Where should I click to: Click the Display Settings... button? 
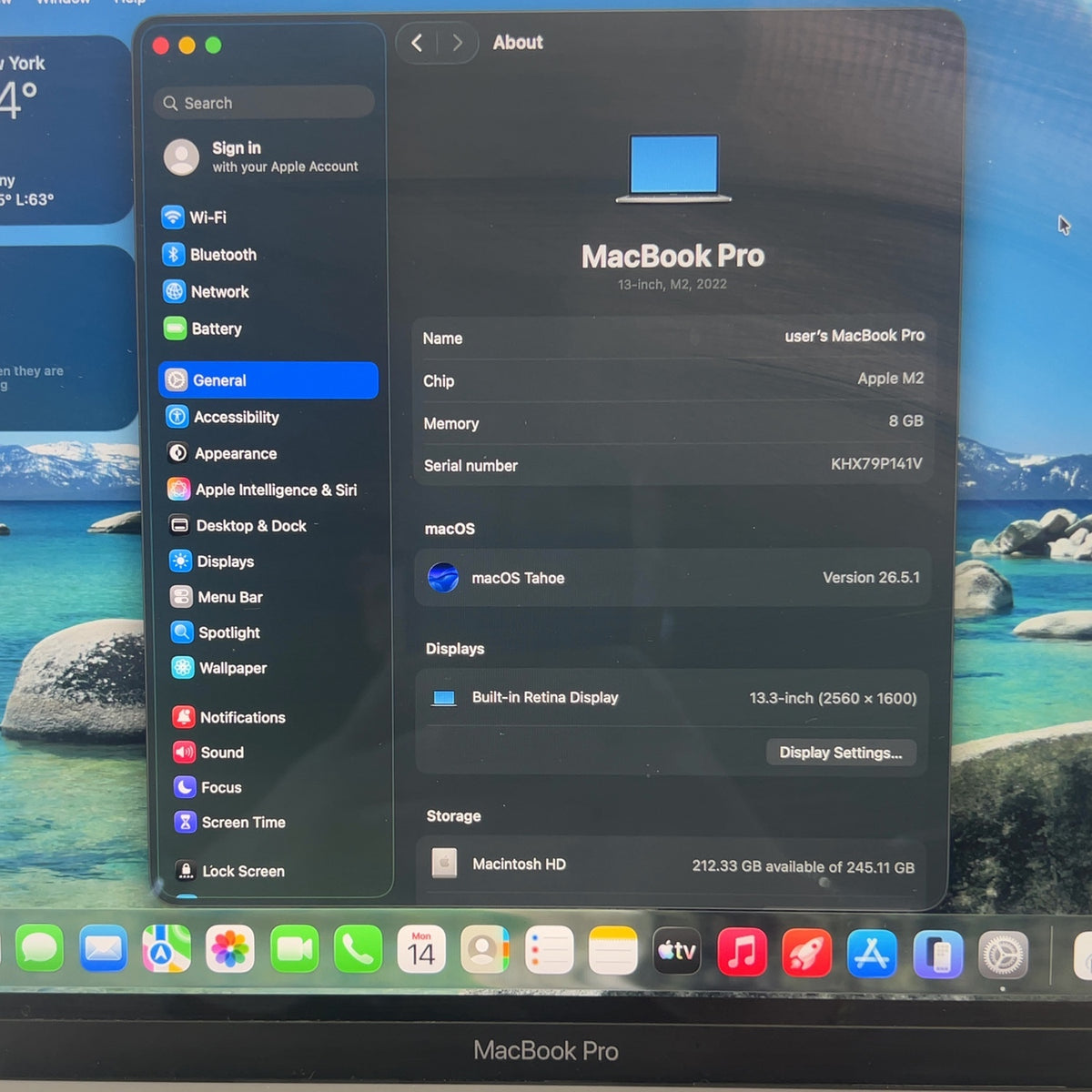pyautogui.click(x=841, y=753)
